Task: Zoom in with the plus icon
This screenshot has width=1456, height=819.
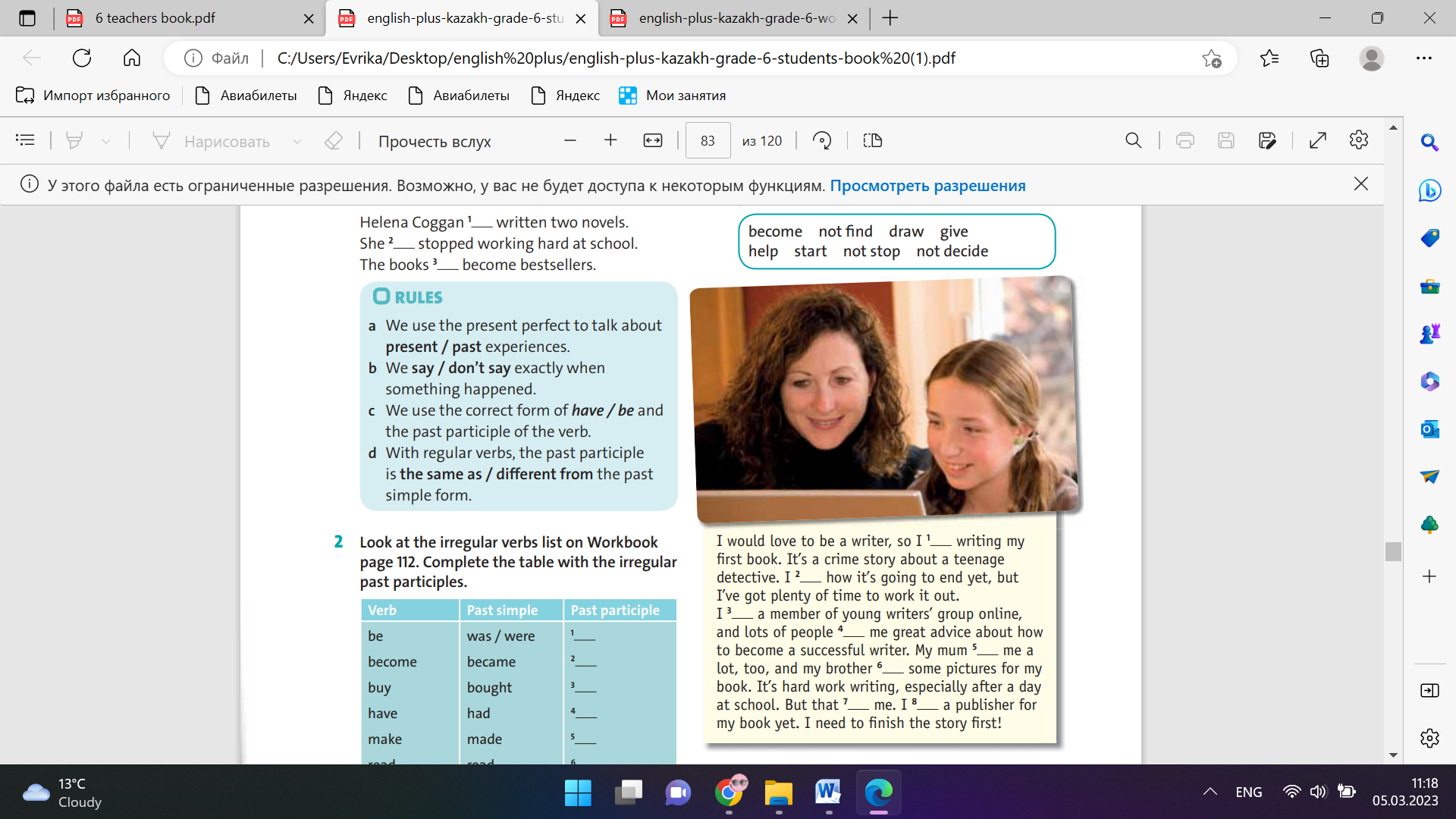Action: pos(610,140)
